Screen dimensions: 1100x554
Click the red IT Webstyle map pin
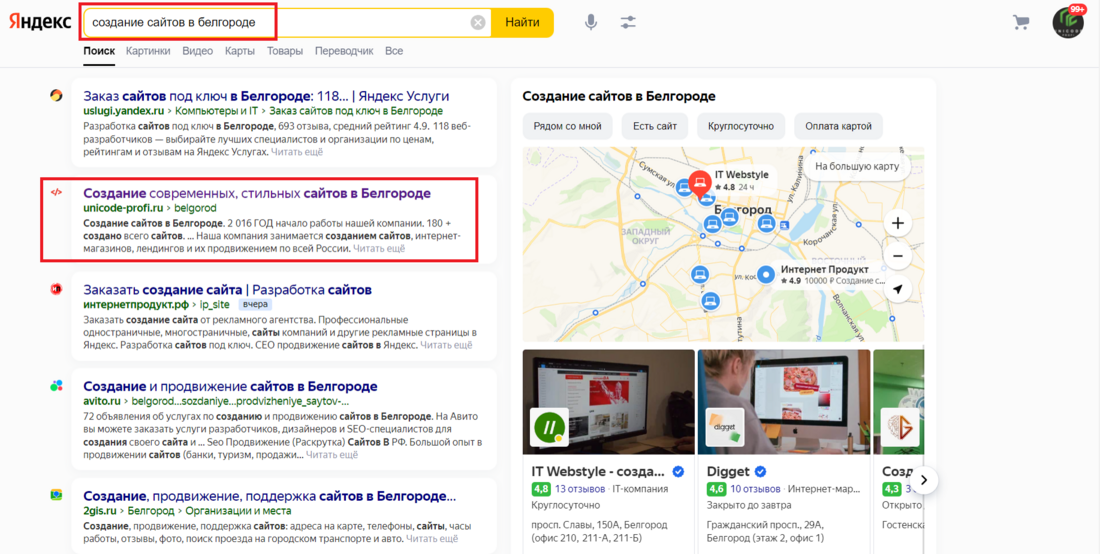[x=698, y=182]
